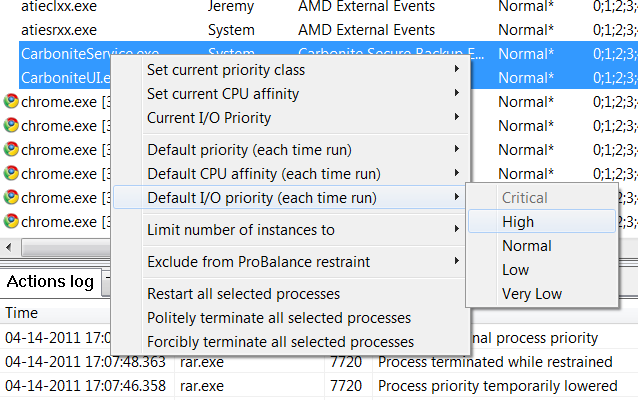Click the horizontal scrollbar left arrow
Image resolution: width=638 pixels, height=400 pixels.
tap(9, 247)
